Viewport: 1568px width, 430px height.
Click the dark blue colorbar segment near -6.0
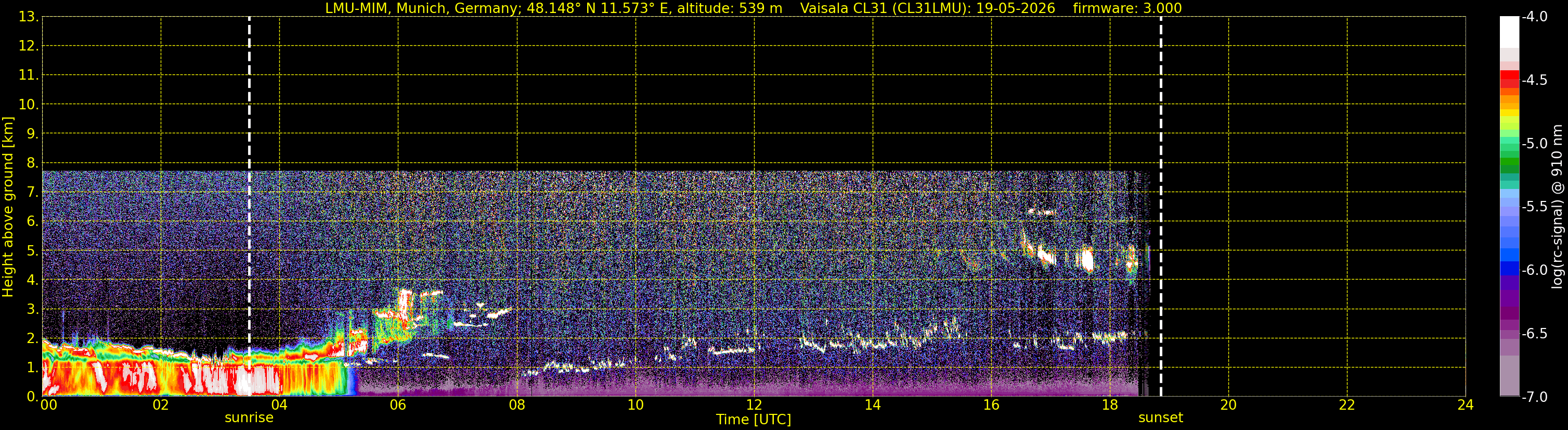click(1510, 269)
